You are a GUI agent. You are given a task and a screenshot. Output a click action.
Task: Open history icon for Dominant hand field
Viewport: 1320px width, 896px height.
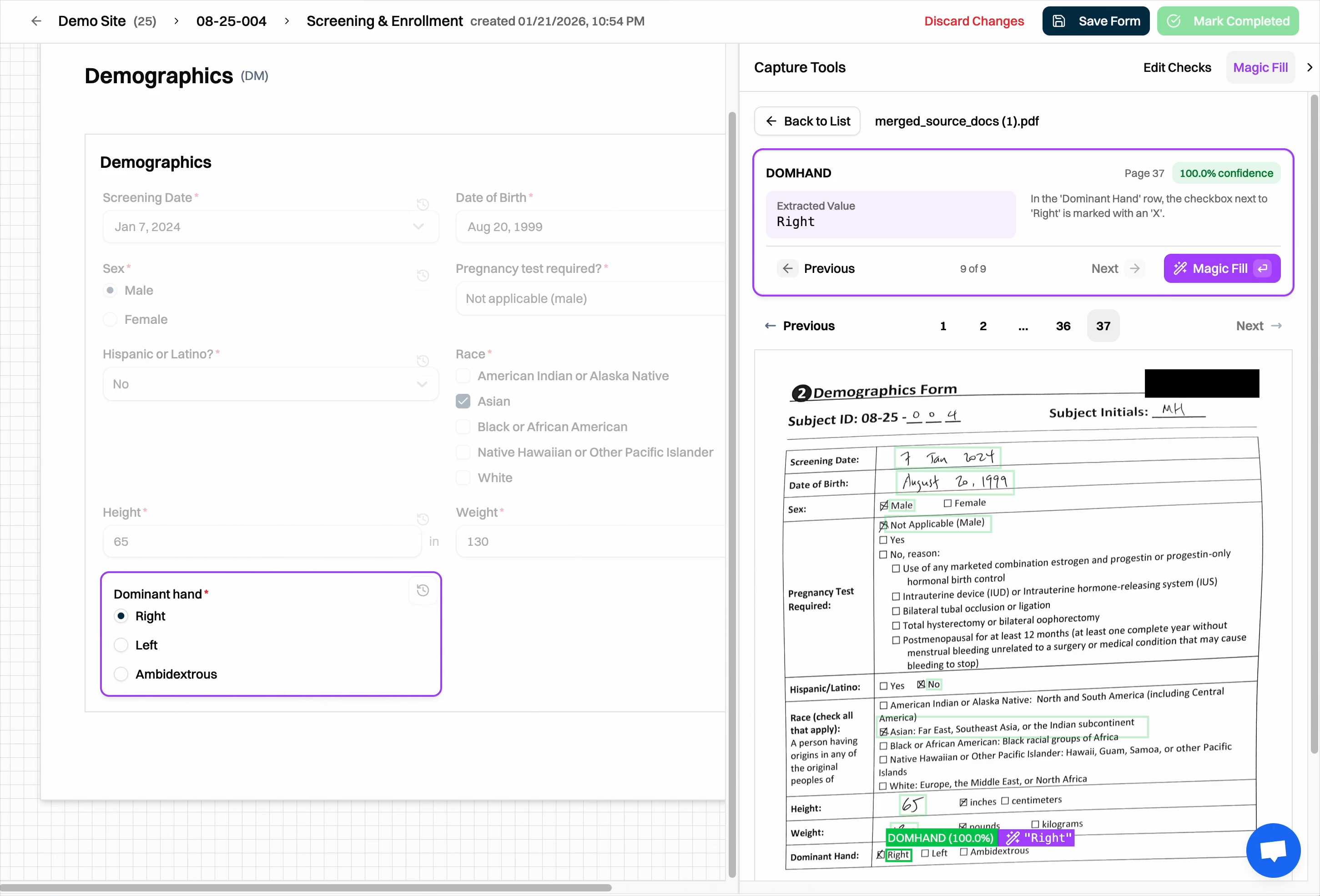(x=423, y=590)
